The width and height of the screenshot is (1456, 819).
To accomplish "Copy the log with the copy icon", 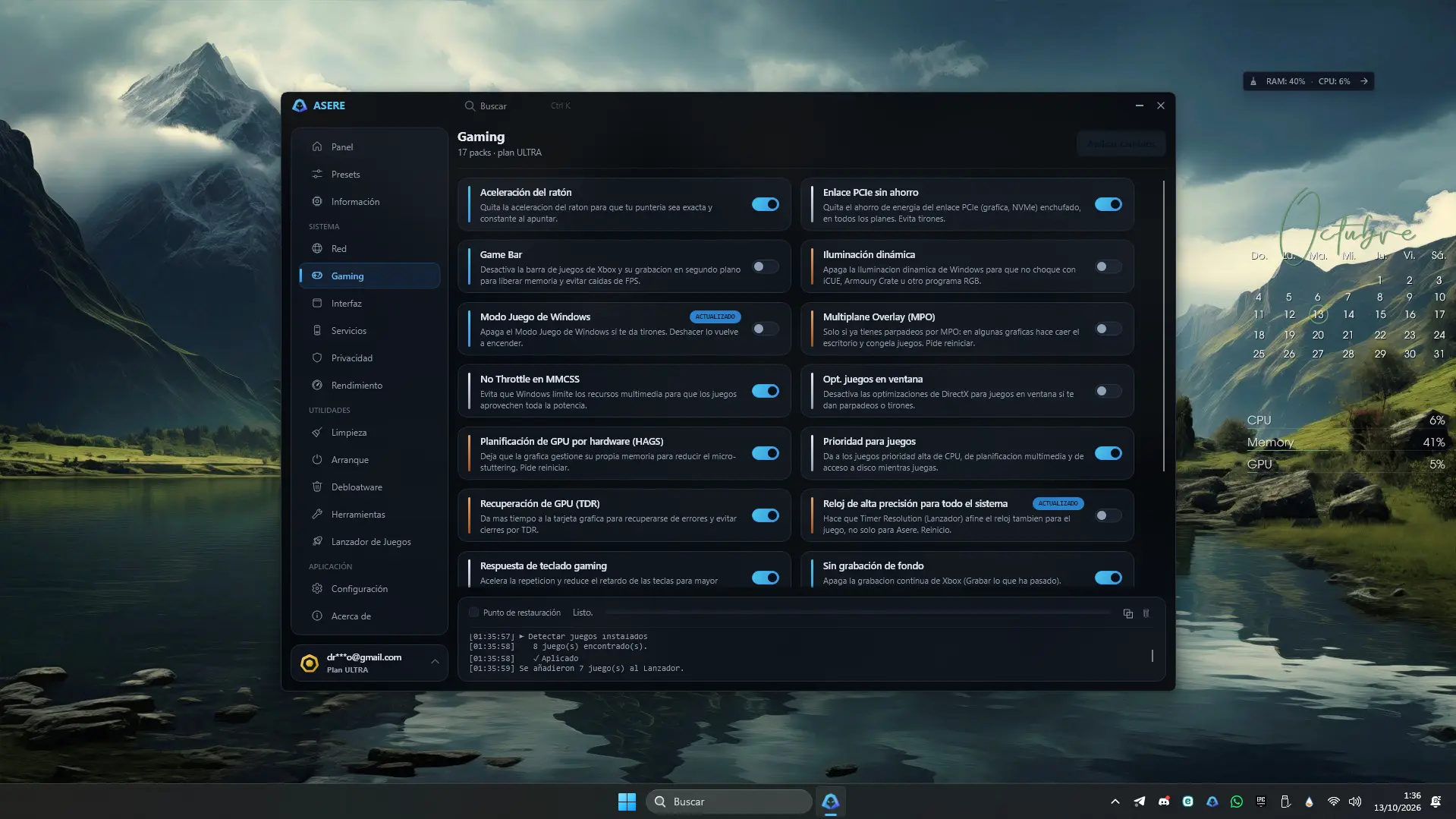I will coord(1128,613).
